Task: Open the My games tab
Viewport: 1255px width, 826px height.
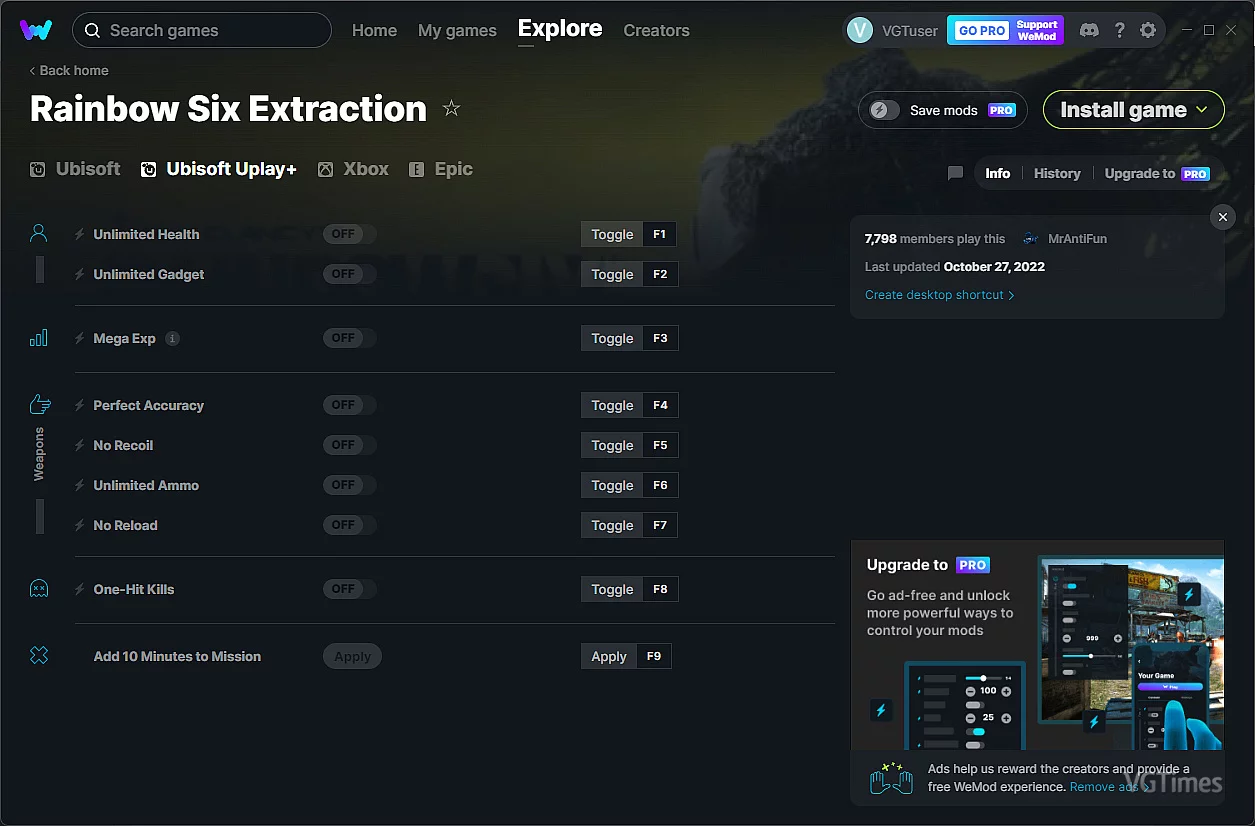Action: tap(457, 30)
